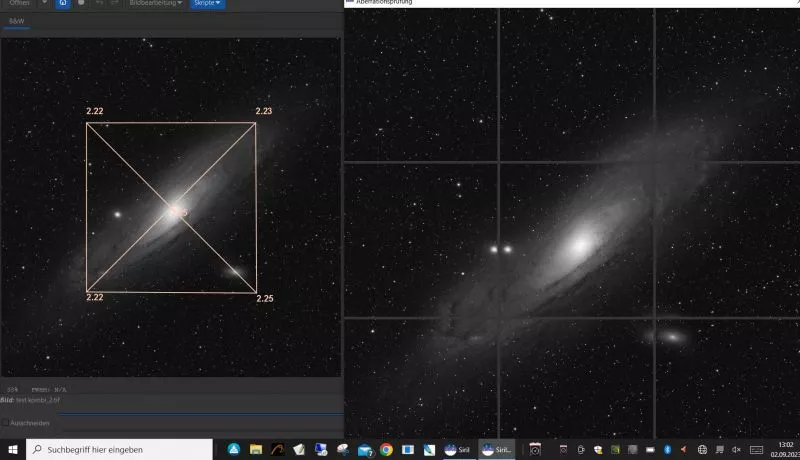This screenshot has height=460, width=800.
Task: Click the Bluetooth tray icon
Action: click(667, 449)
